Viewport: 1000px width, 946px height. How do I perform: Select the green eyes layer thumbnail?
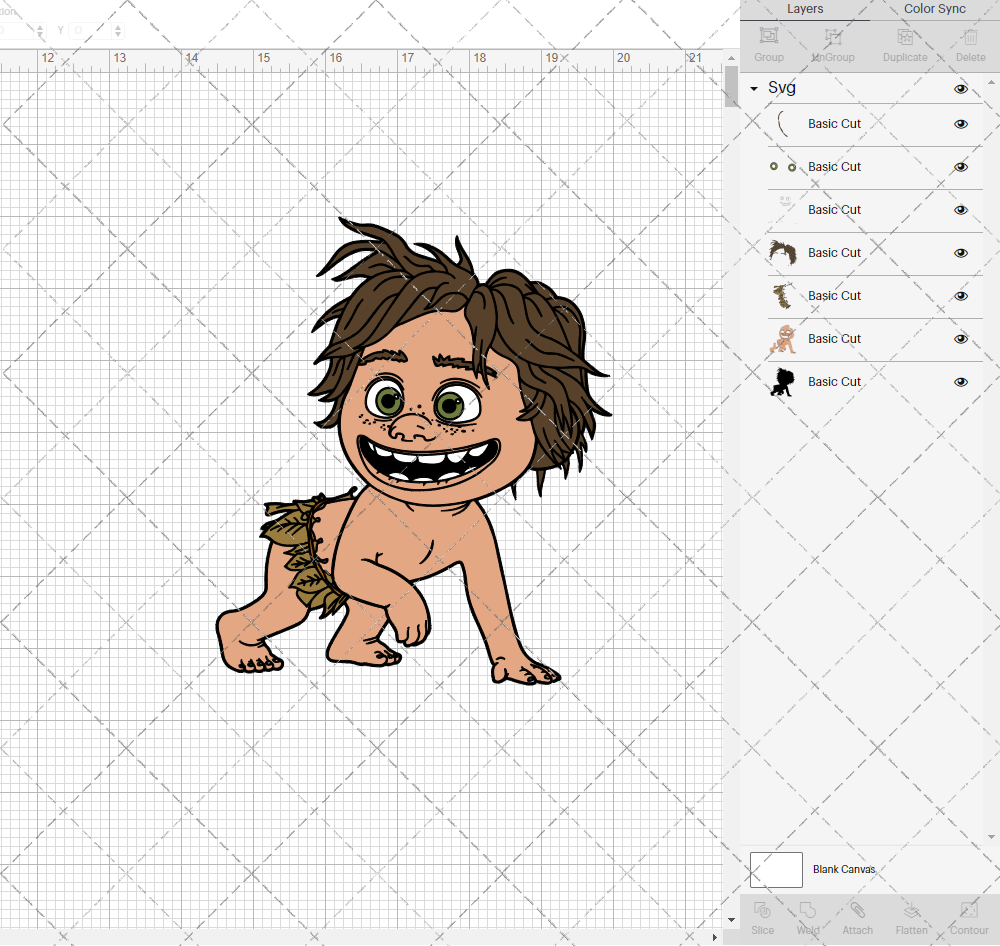click(x=783, y=166)
